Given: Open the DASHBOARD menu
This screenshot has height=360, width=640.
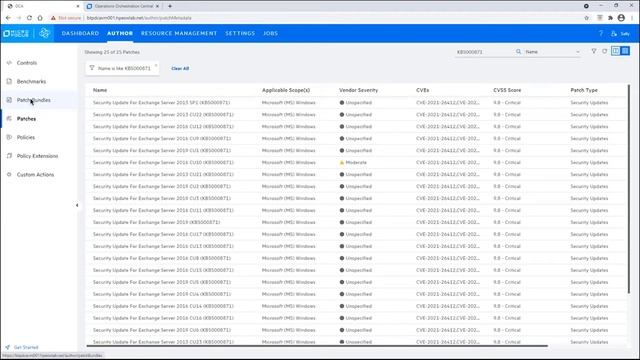Looking at the screenshot, I should pyautogui.click(x=80, y=33).
